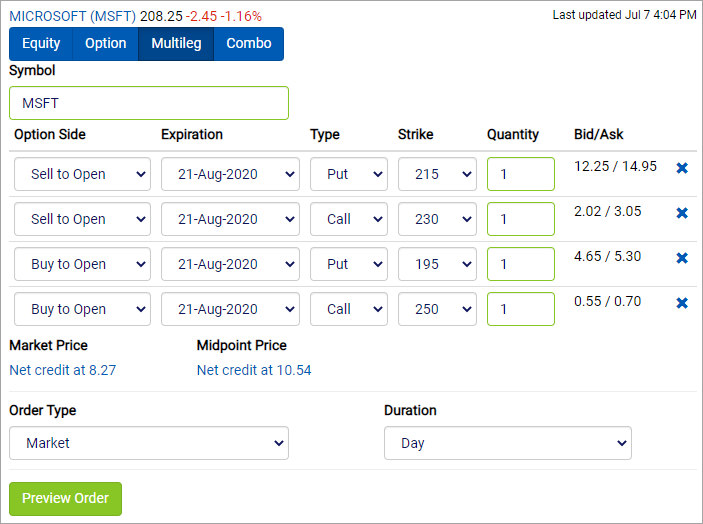The height and width of the screenshot is (524, 703).
Task: Expand Expiration dropdown for the 250 Call leg
Action: click(230, 309)
